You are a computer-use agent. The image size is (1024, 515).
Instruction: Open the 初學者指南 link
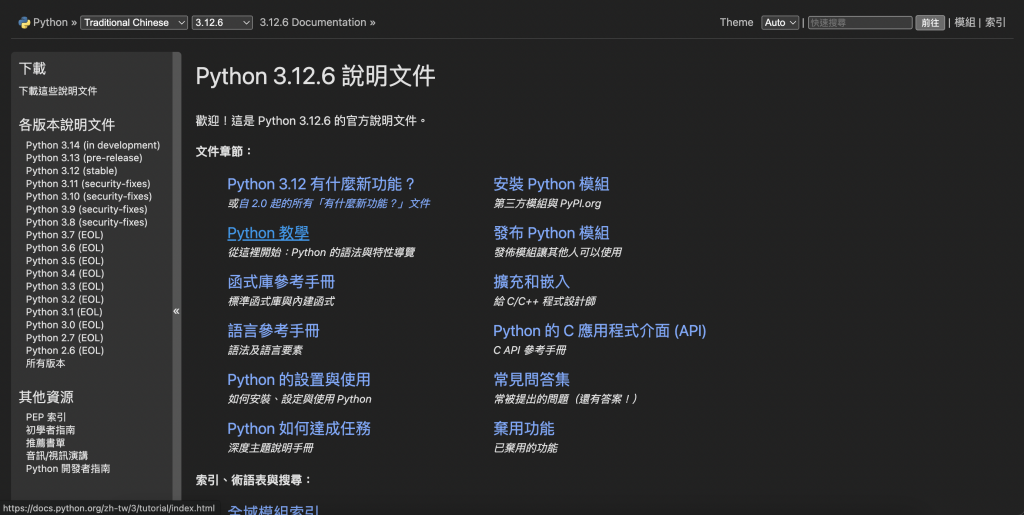(x=50, y=430)
